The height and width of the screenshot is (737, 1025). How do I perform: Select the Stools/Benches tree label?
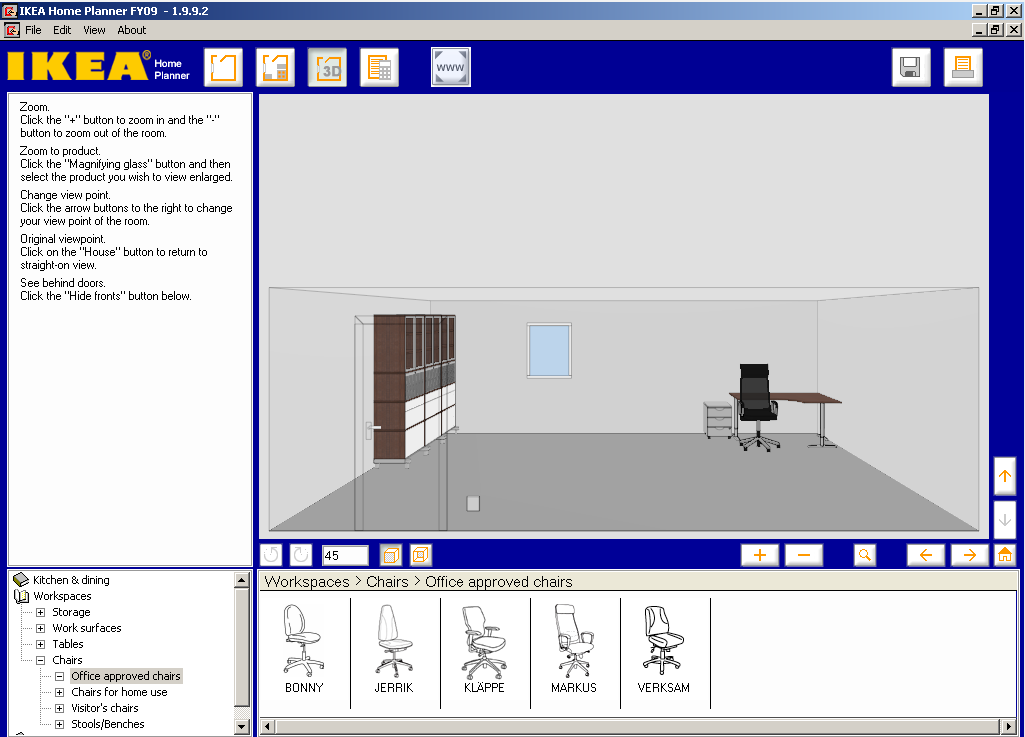pyautogui.click(x=108, y=725)
